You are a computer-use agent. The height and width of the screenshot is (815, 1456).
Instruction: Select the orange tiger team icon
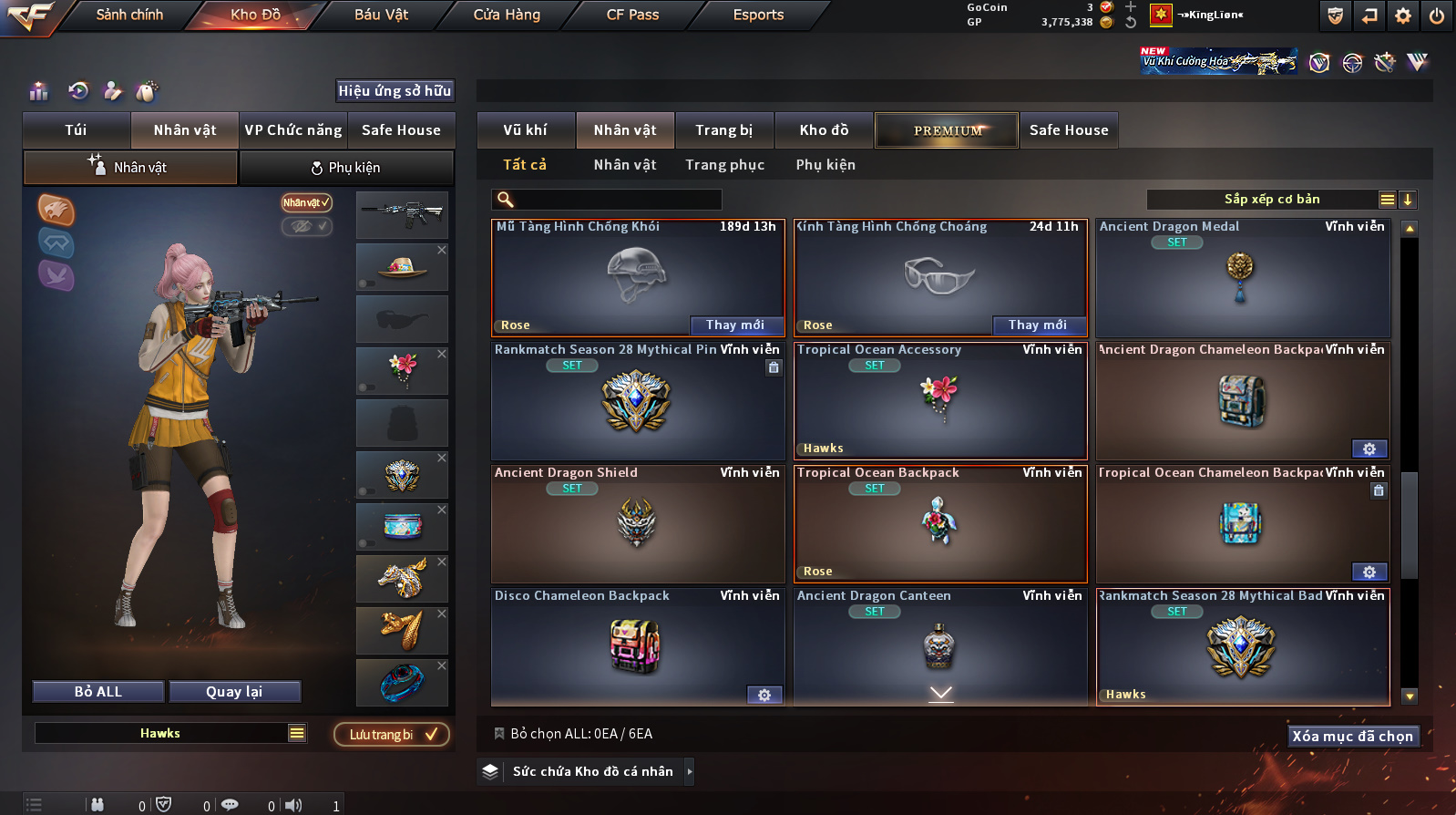pyautogui.click(x=56, y=210)
